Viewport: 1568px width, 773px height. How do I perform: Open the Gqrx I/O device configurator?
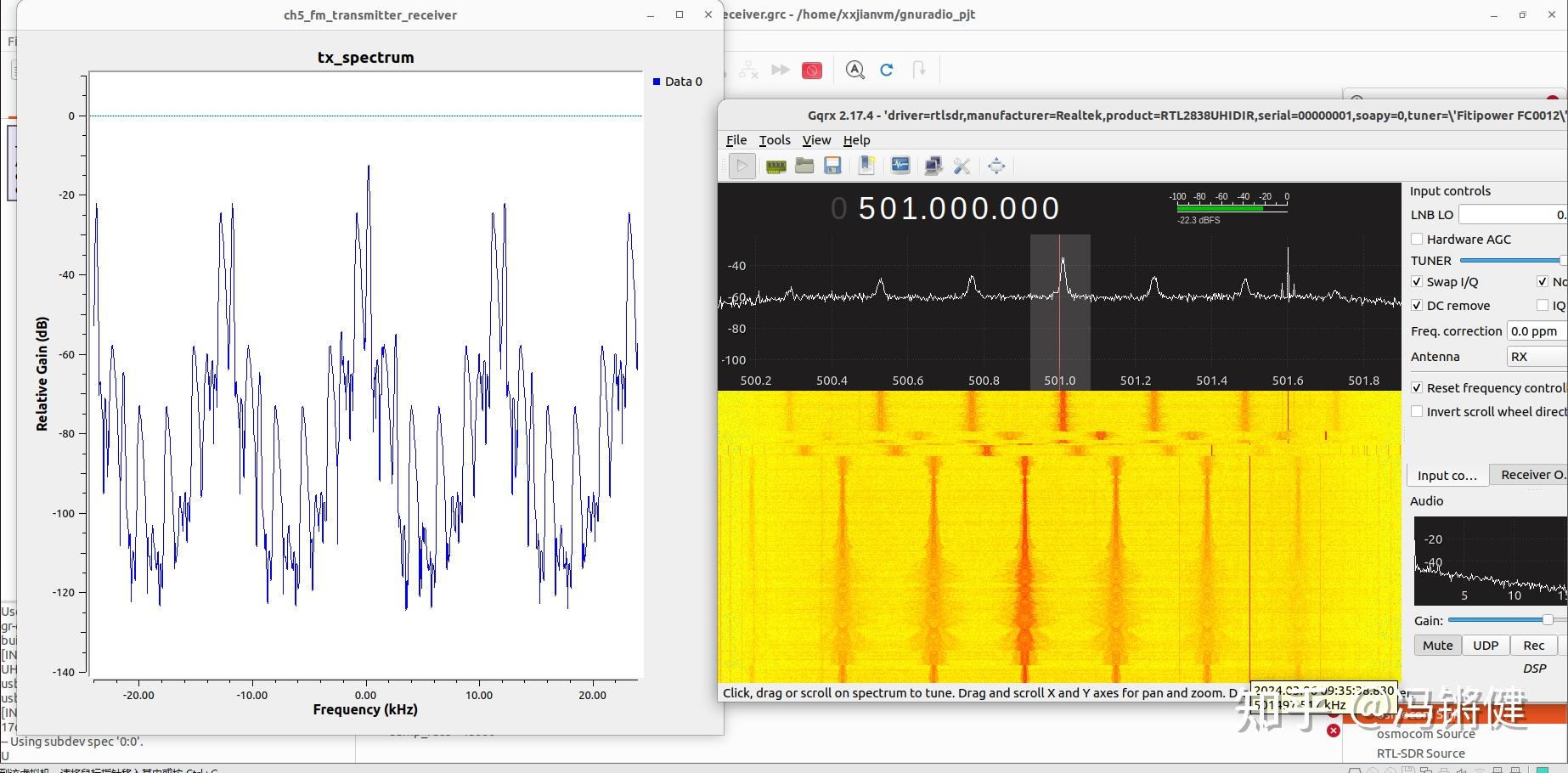pos(774,166)
